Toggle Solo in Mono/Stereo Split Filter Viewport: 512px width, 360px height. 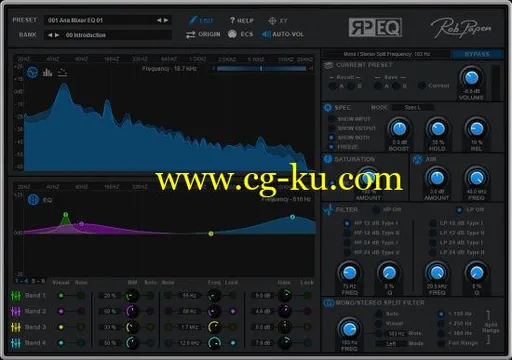click(379, 314)
